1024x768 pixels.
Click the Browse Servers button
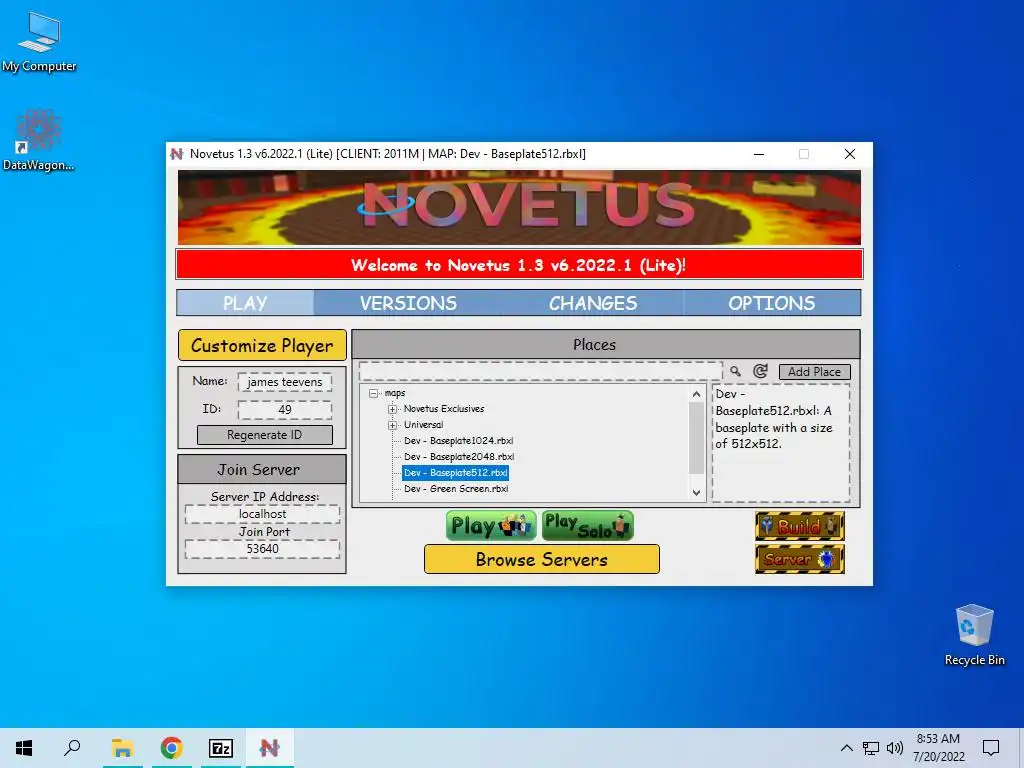click(541, 560)
